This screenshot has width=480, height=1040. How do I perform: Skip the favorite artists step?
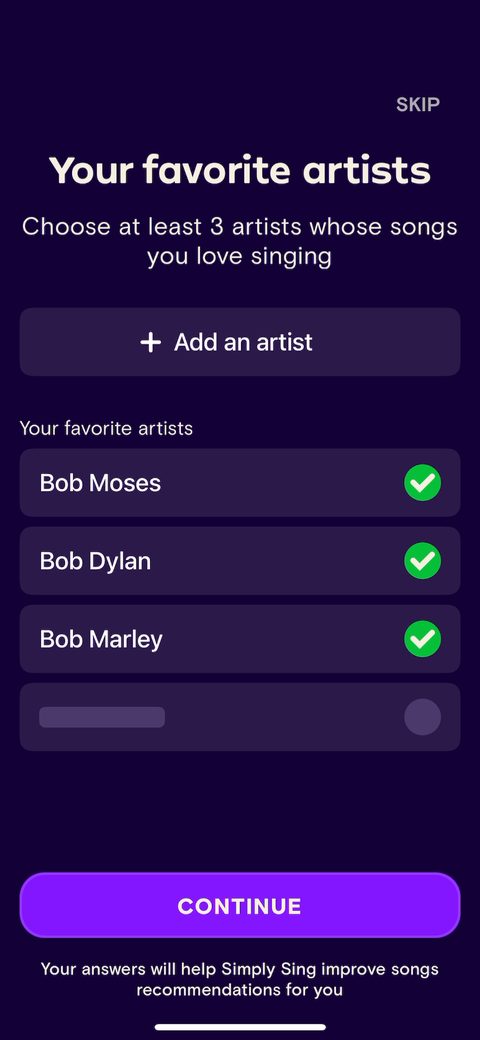pos(418,104)
